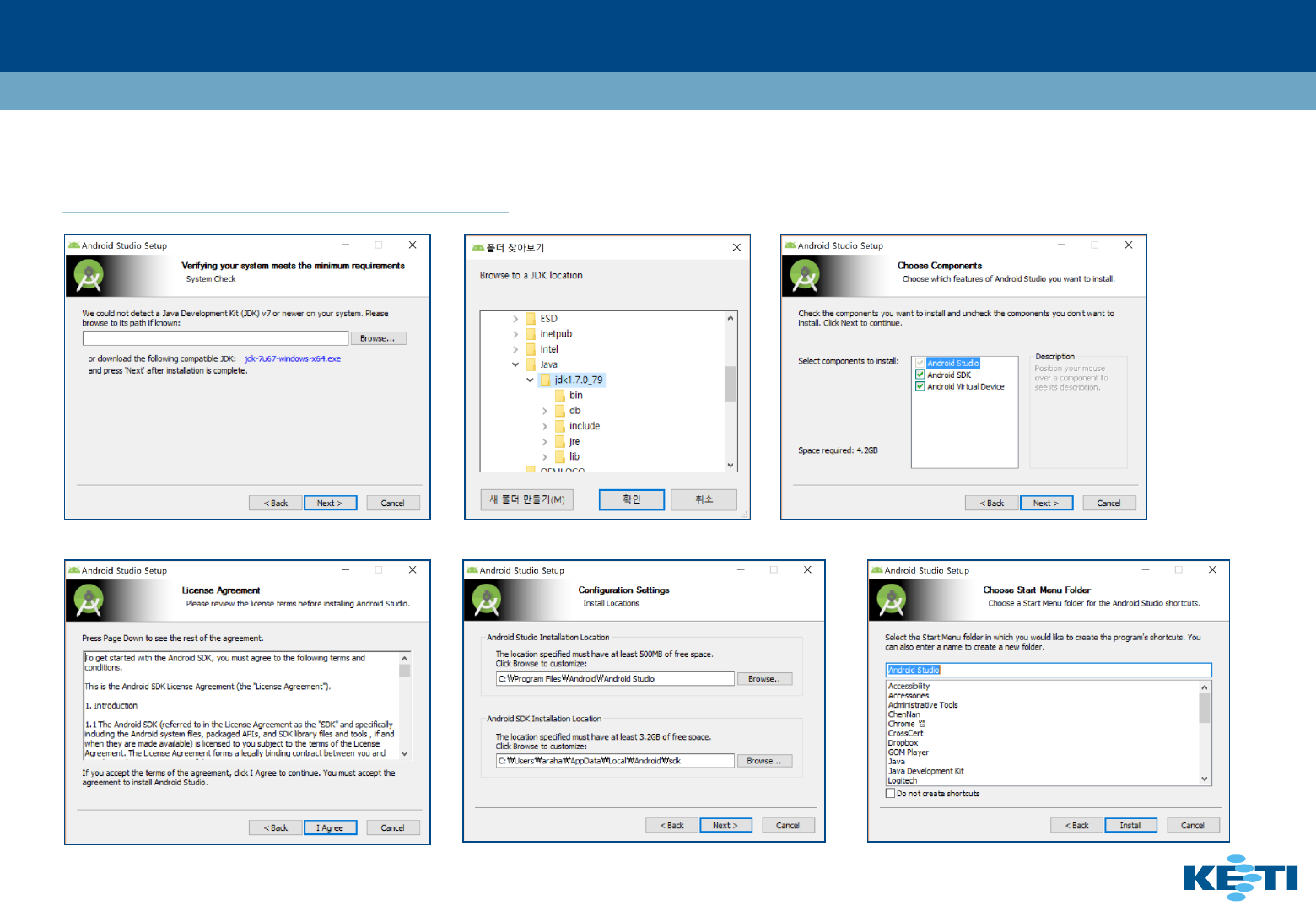Viewport: 1316px width, 911px height.
Task: Select the db folder icon in the tree
Action: [560, 411]
